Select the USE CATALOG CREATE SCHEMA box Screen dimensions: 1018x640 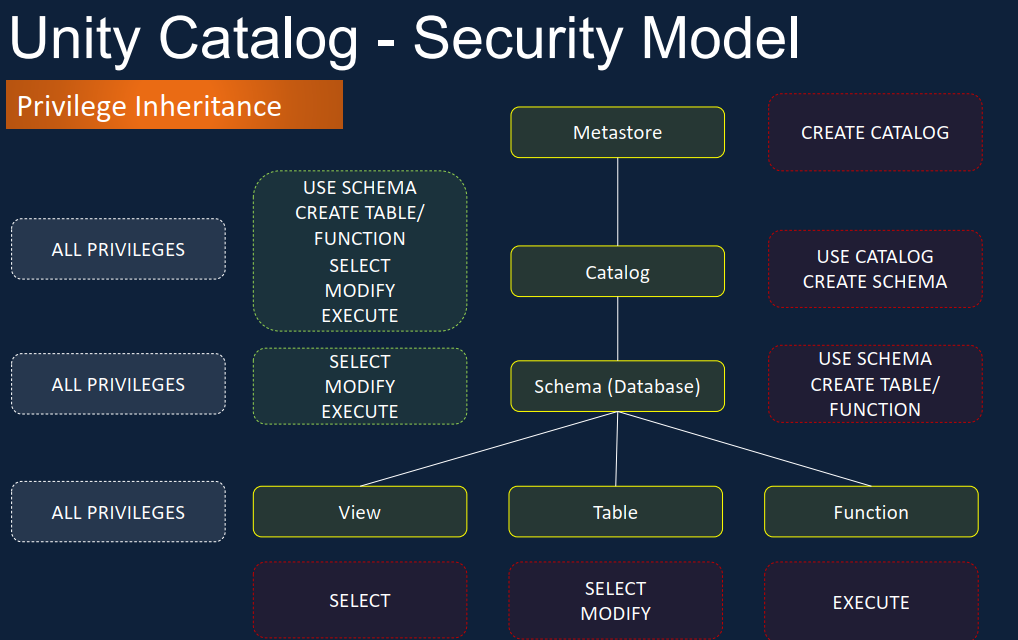875,269
